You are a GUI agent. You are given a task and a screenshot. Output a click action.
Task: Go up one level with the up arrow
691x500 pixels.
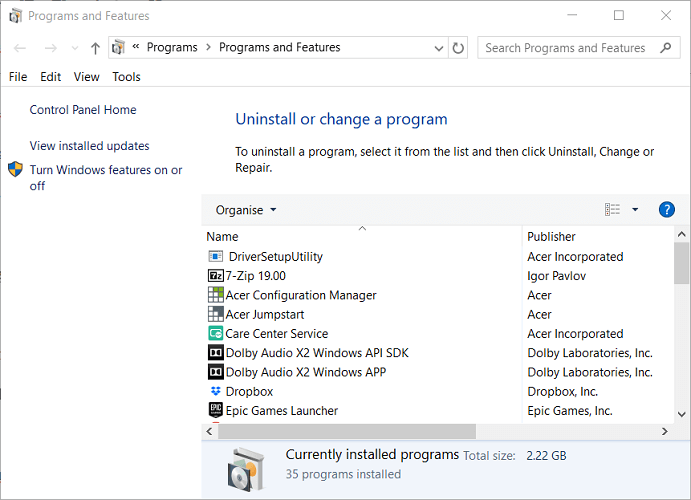pos(95,48)
